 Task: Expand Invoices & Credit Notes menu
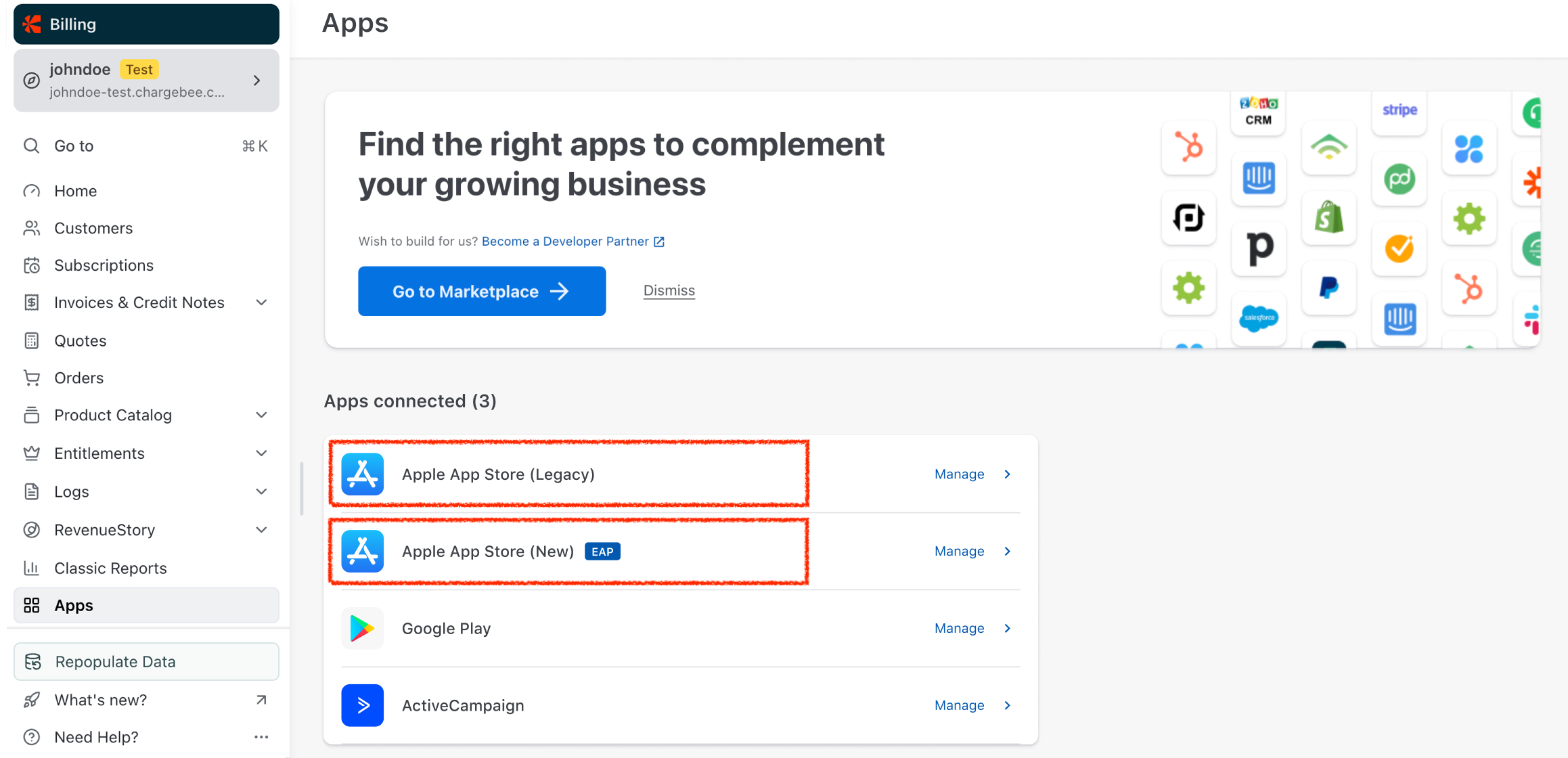(x=261, y=303)
